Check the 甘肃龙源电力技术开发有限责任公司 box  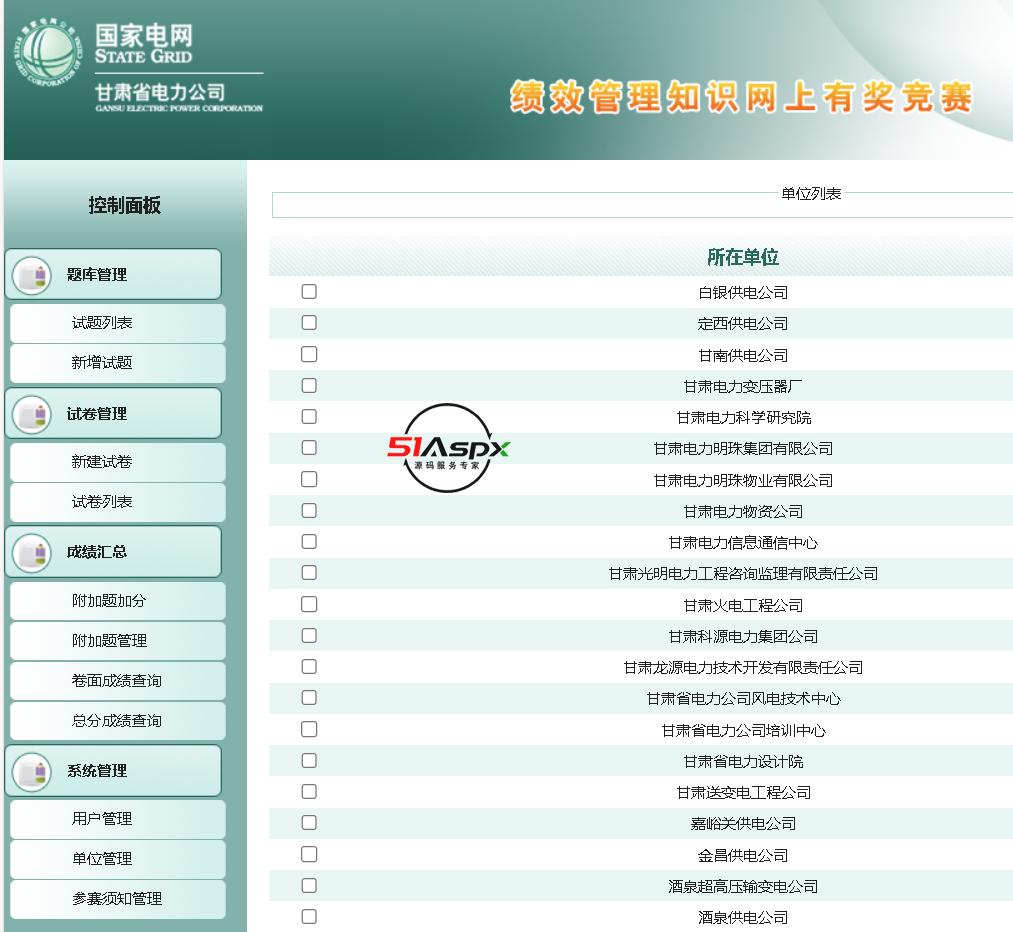point(309,667)
